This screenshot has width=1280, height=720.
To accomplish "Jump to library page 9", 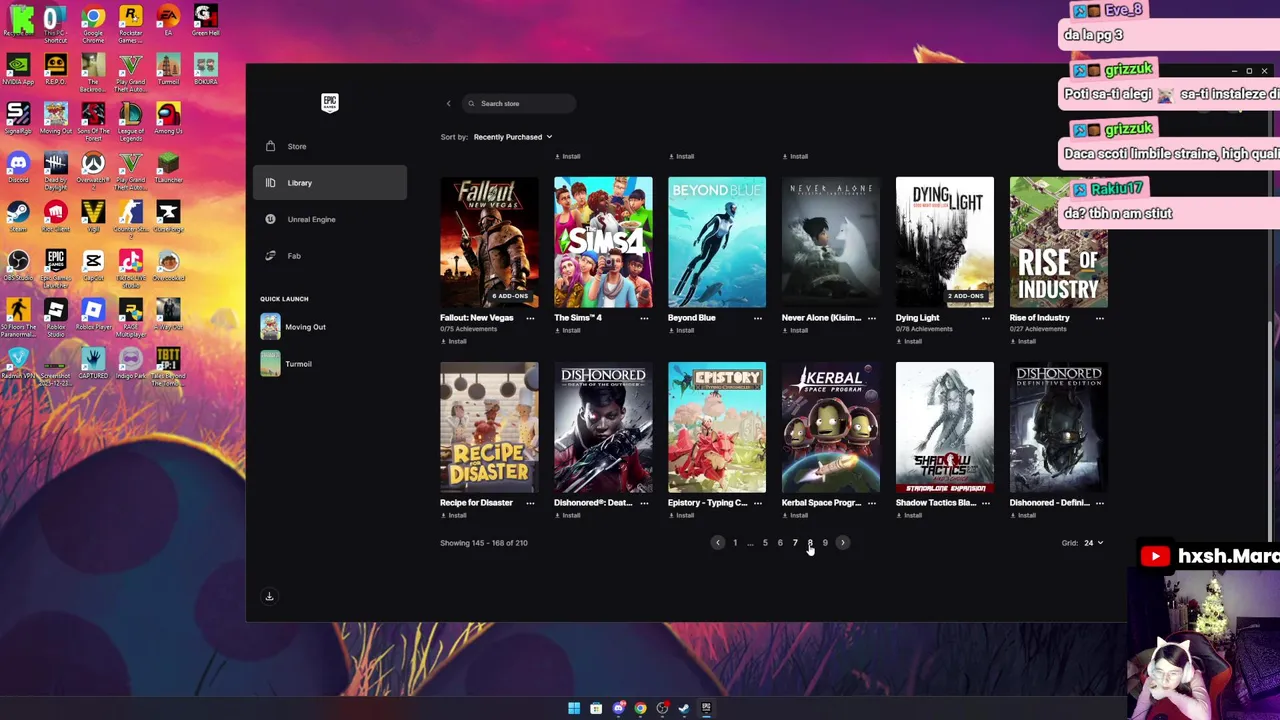I will (825, 543).
